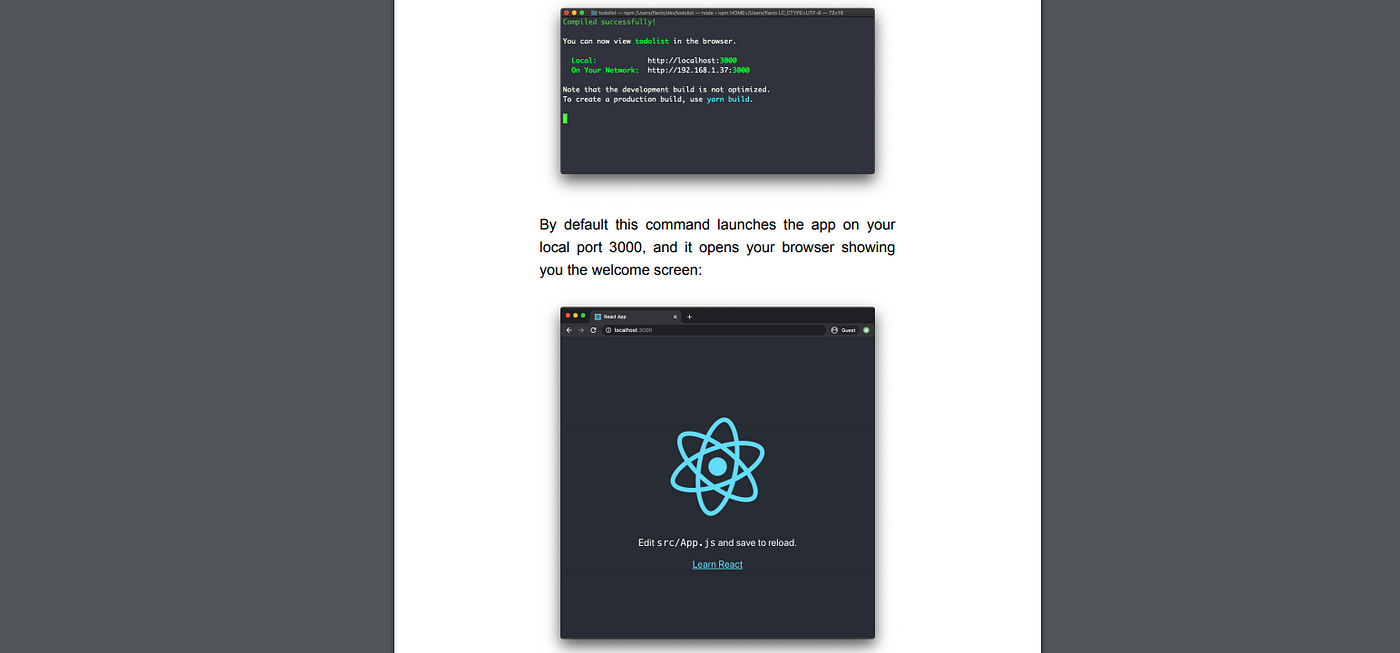The image size is (1400, 653).
Task: Click 'todolist' in 'You can now view' line
Action: coord(651,41)
